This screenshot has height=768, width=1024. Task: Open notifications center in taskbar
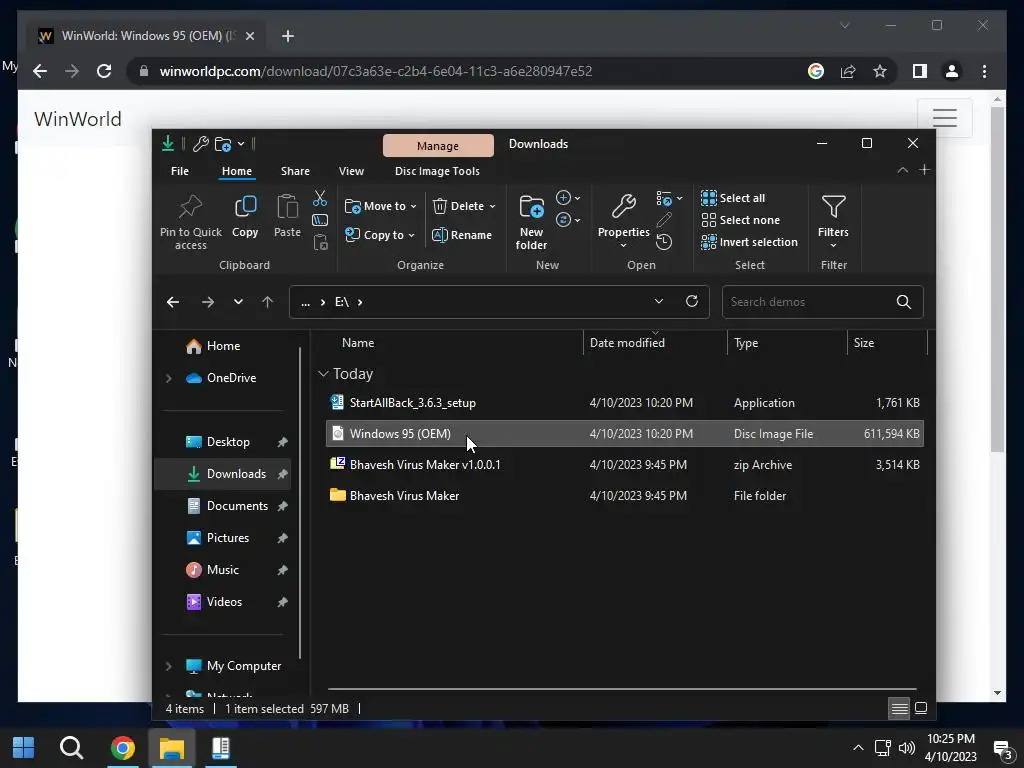click(1002, 750)
